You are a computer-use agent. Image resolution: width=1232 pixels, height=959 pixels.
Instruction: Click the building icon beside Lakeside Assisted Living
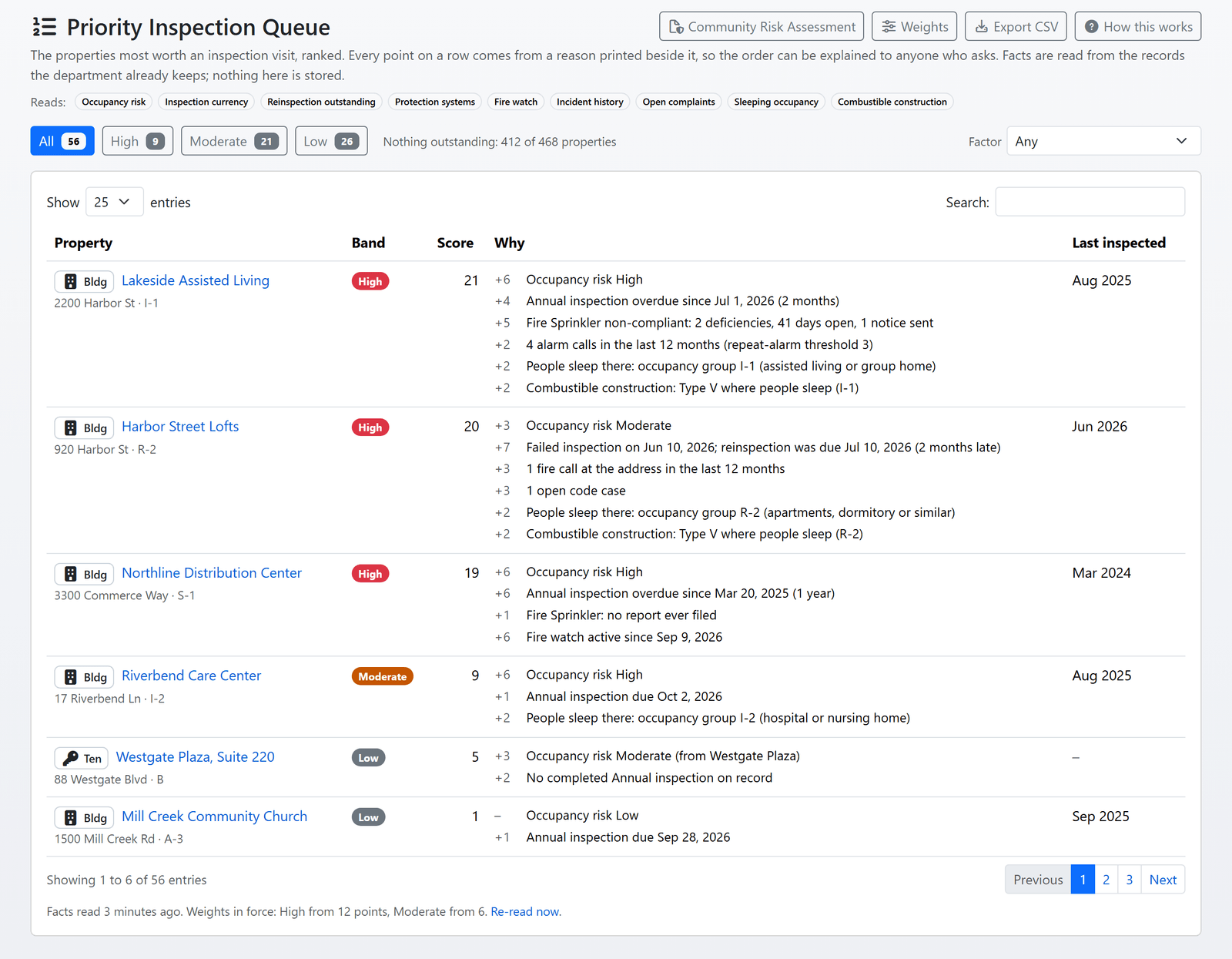point(71,281)
